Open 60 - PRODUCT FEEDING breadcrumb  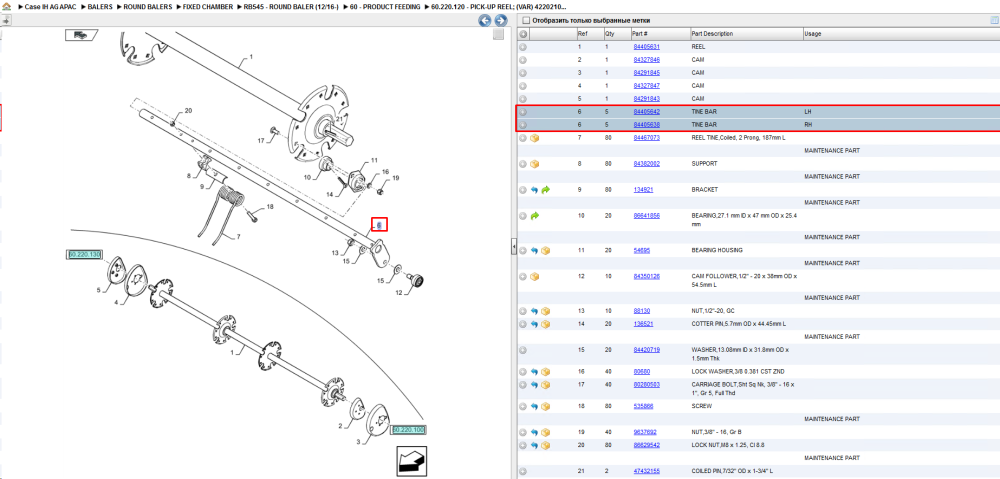(x=385, y=6)
